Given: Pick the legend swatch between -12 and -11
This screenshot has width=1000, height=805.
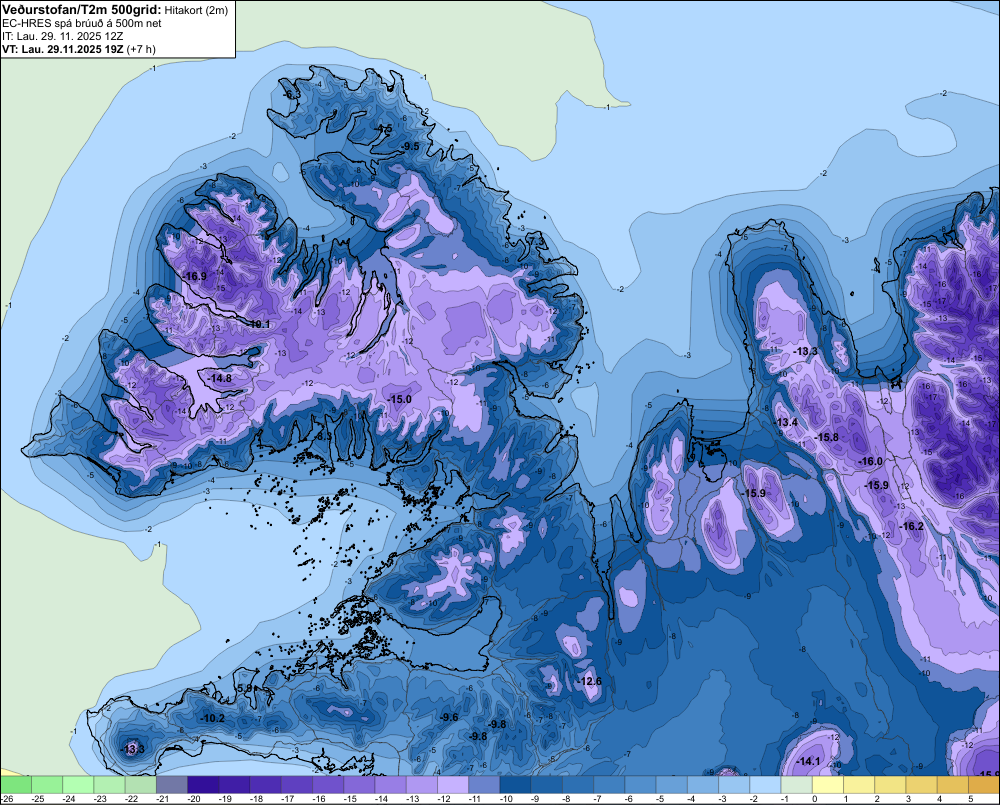Looking at the screenshot, I should [x=453, y=784].
